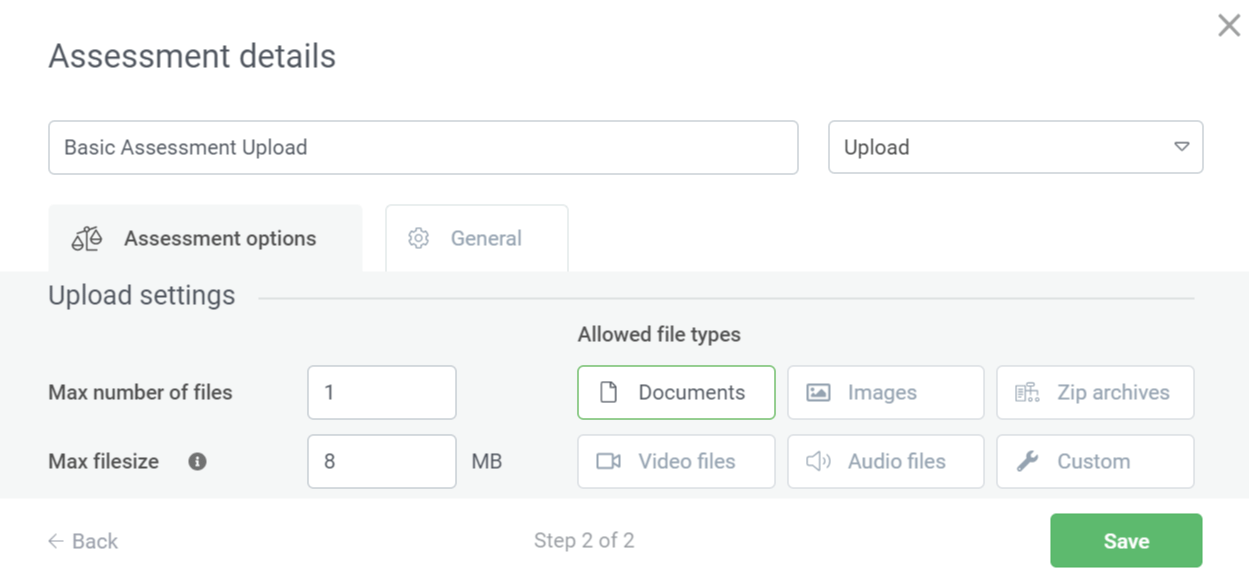Click the camera icon in Video files
The width and height of the screenshot is (1249, 576).
click(x=608, y=462)
